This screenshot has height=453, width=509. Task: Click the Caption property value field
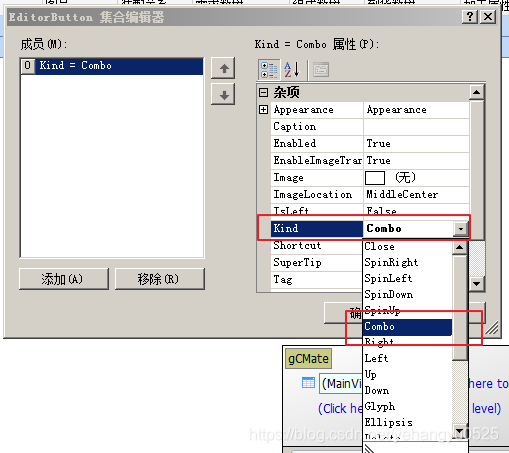(x=416, y=127)
